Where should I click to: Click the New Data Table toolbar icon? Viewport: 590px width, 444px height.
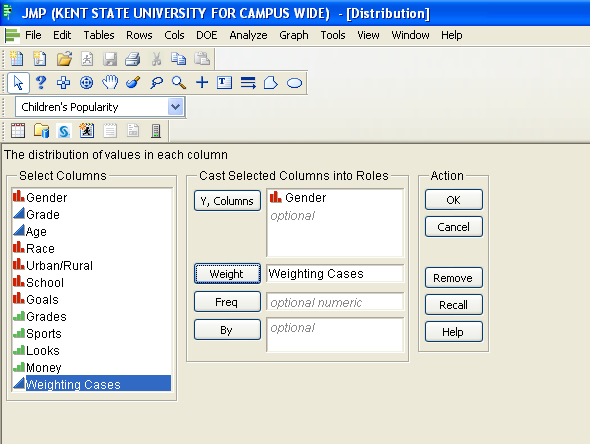(17, 59)
